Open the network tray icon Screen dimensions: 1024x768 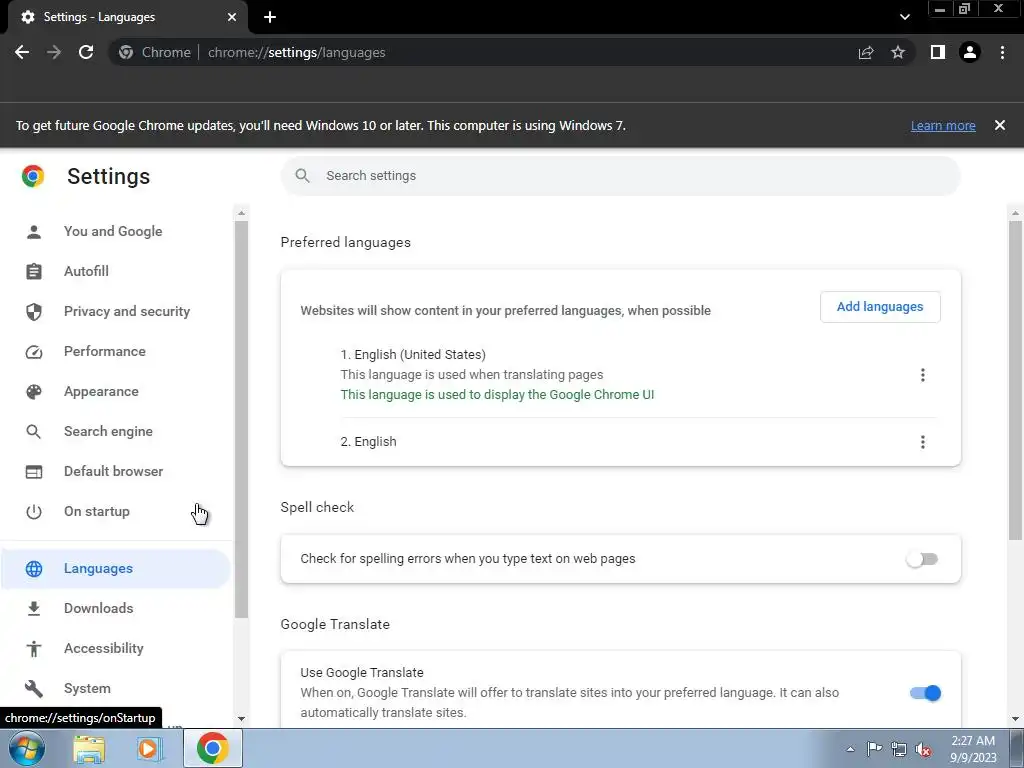point(899,749)
